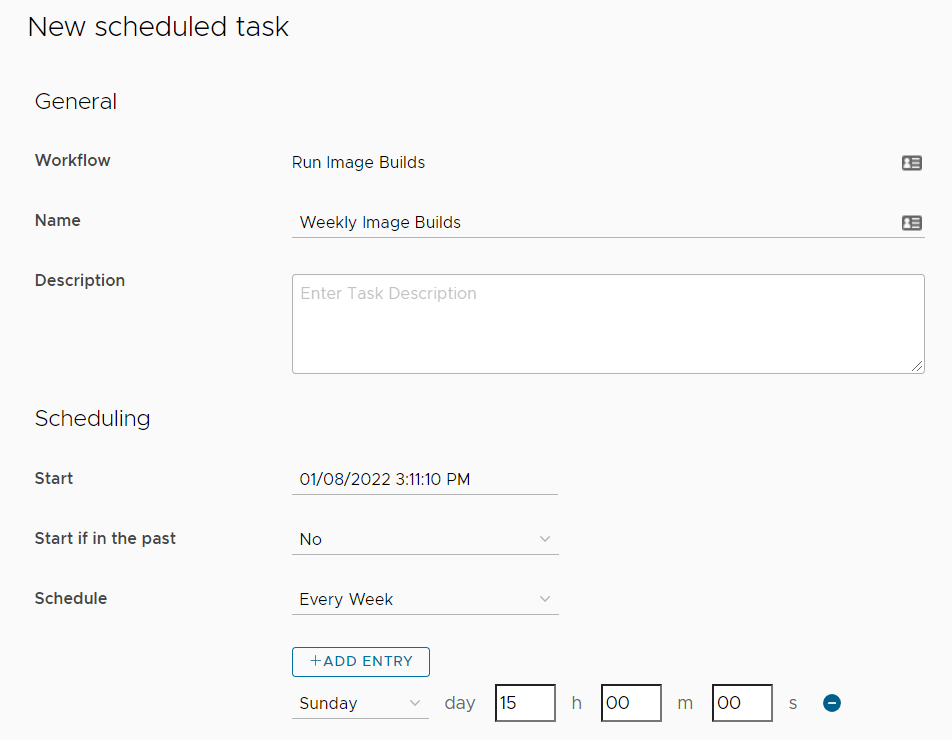
Task: Expand the Start if in the past dropdown
Action: pyautogui.click(x=424, y=540)
